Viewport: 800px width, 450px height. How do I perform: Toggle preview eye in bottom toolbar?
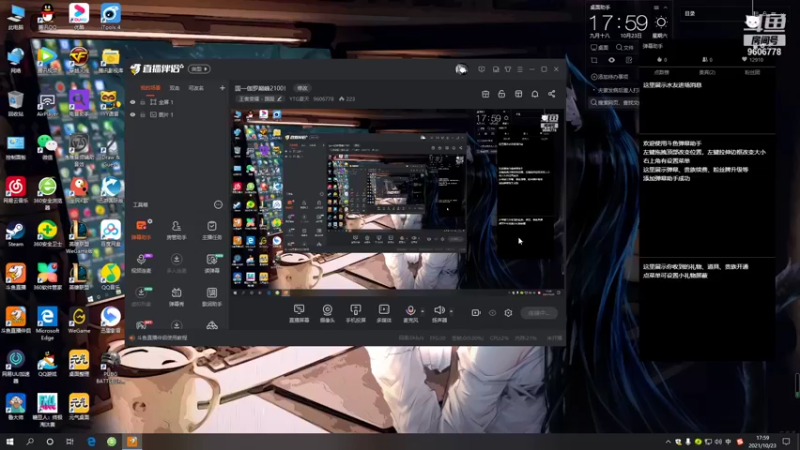492,313
